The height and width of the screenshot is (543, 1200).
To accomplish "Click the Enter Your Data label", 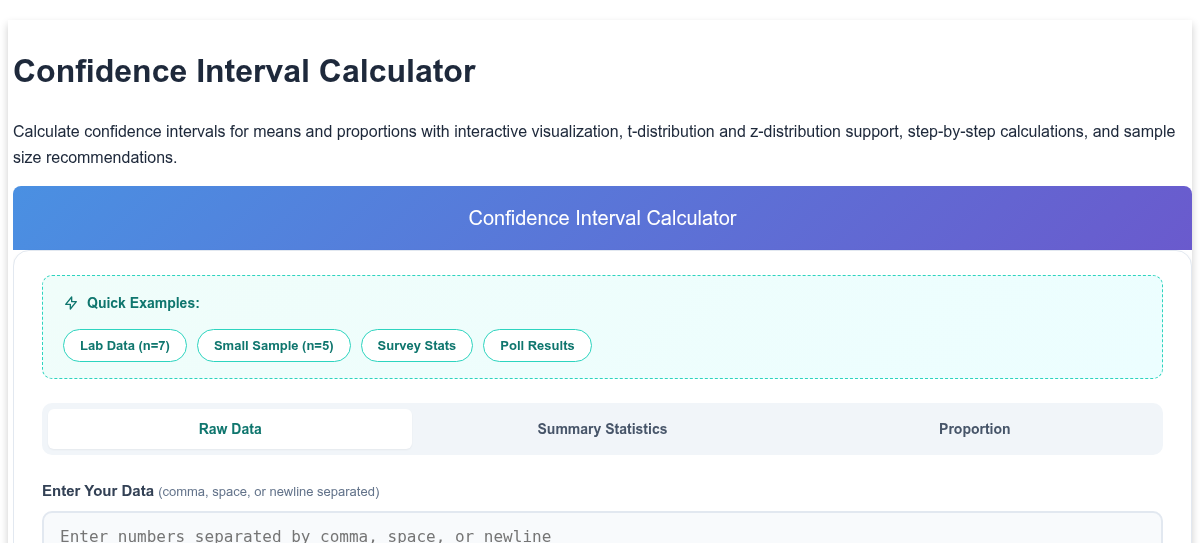I will coord(98,491).
